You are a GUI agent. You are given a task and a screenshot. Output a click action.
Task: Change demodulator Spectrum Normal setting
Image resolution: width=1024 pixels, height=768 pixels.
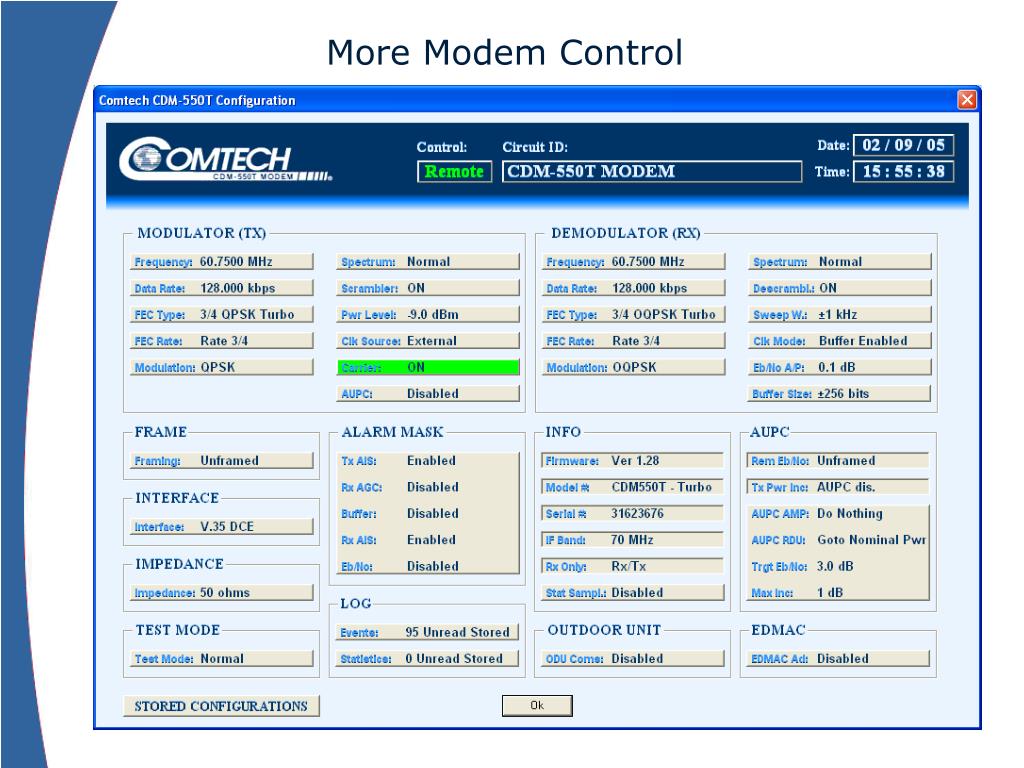click(840, 262)
